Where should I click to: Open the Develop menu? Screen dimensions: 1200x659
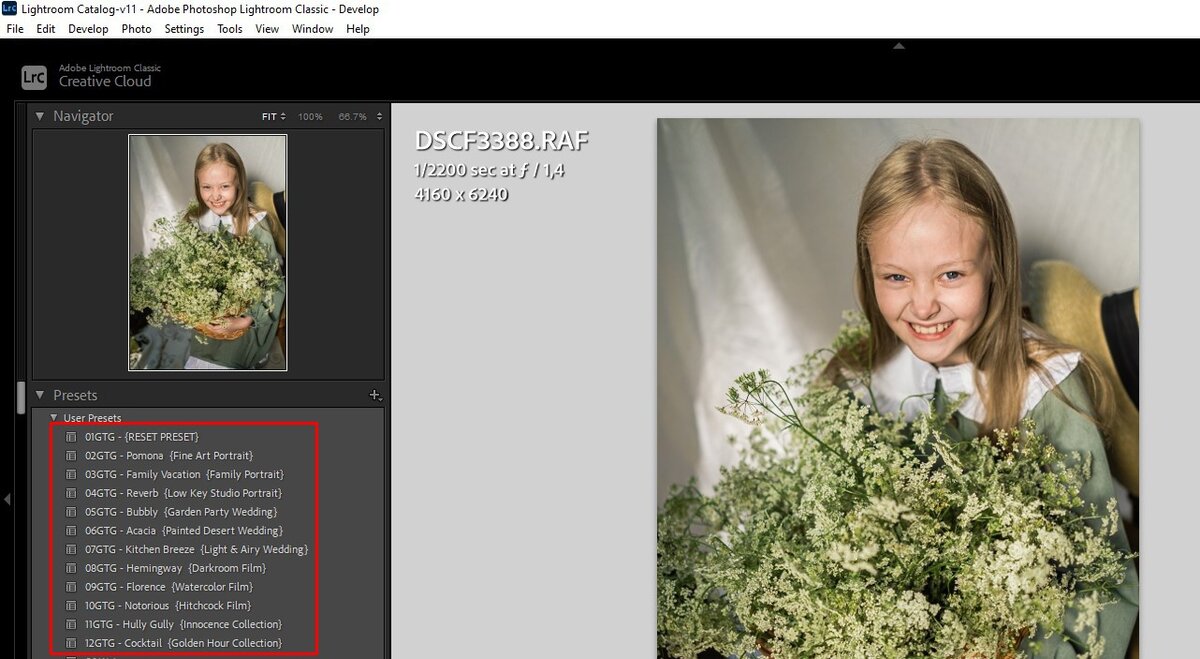88,29
